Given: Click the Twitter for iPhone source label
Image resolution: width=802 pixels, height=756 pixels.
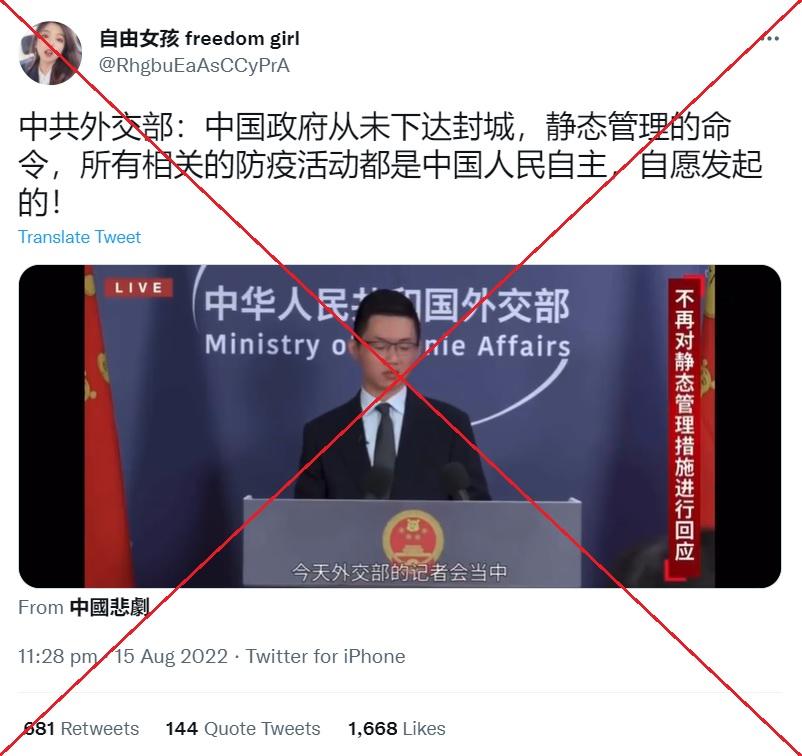Looking at the screenshot, I should [326, 656].
